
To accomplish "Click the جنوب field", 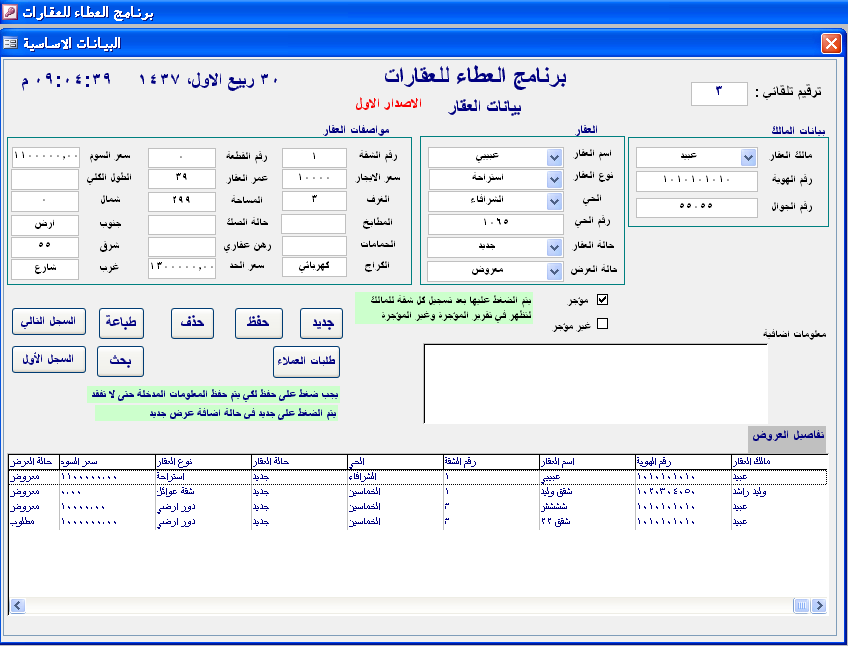I will pyautogui.click(x=45, y=225).
